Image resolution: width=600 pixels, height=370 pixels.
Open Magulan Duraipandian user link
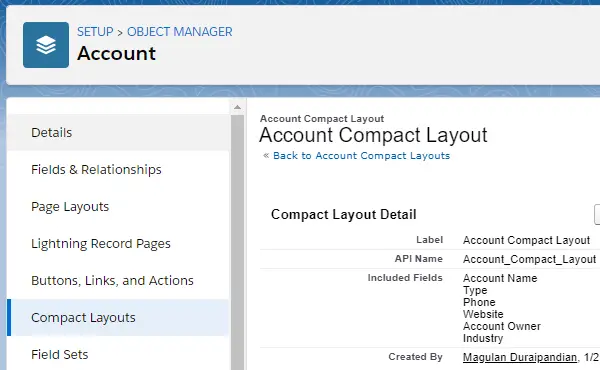tap(520, 357)
